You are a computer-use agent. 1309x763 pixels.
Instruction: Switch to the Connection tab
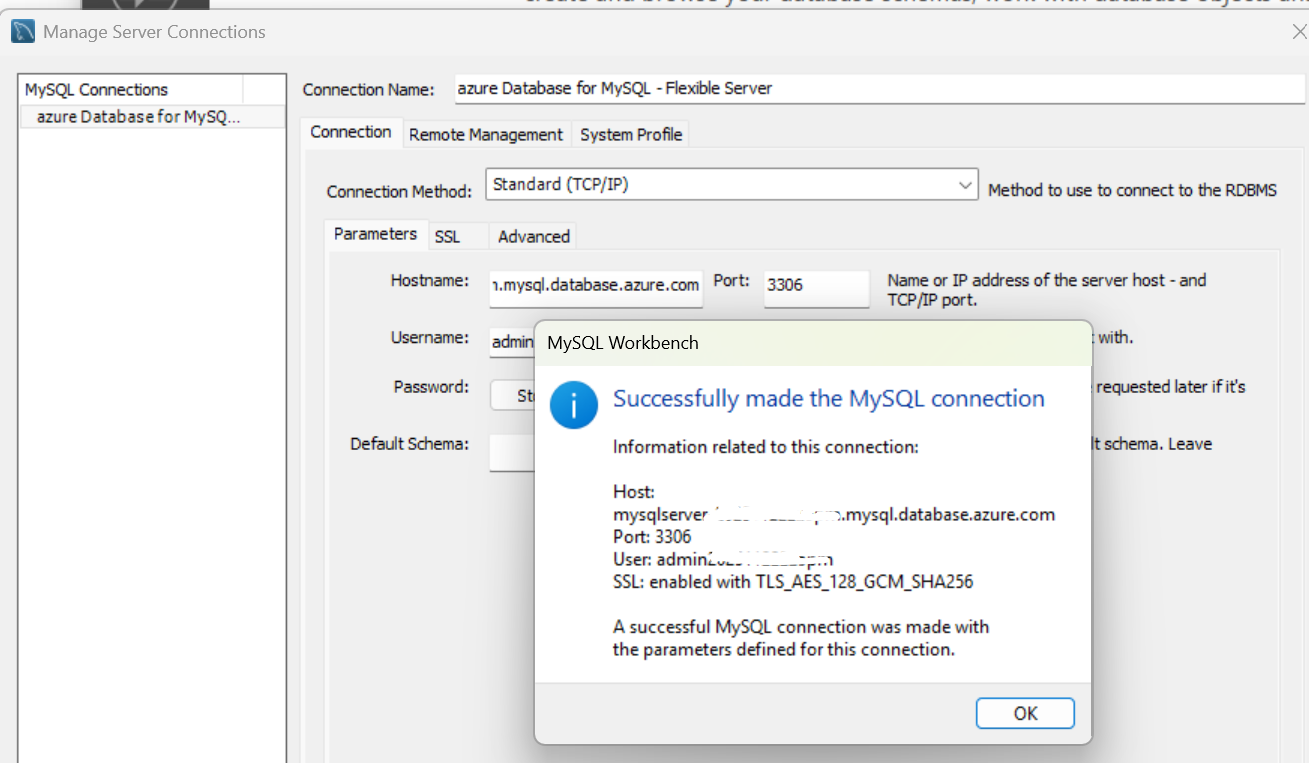point(350,133)
